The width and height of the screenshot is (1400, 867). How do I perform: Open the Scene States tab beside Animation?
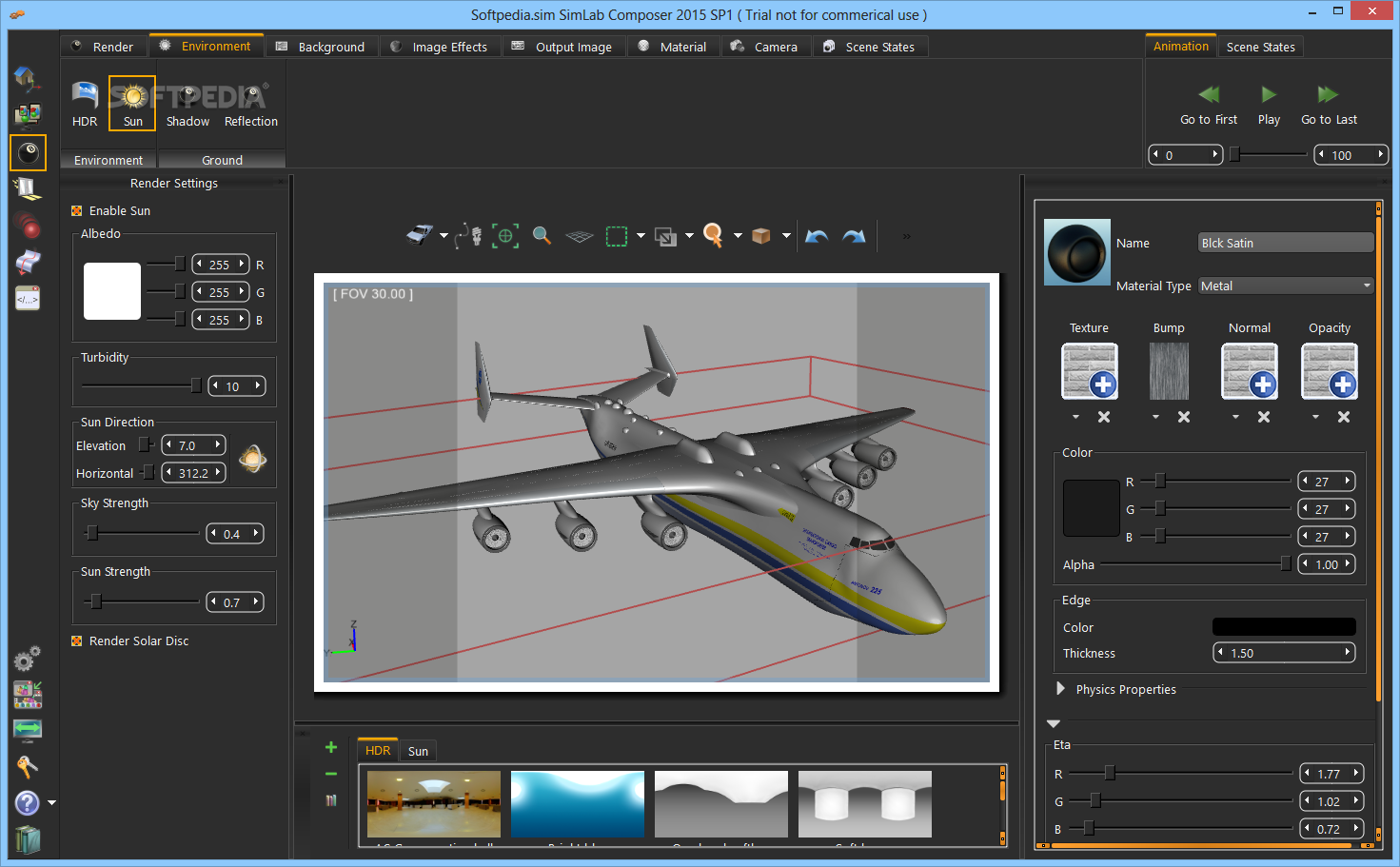pos(1260,47)
